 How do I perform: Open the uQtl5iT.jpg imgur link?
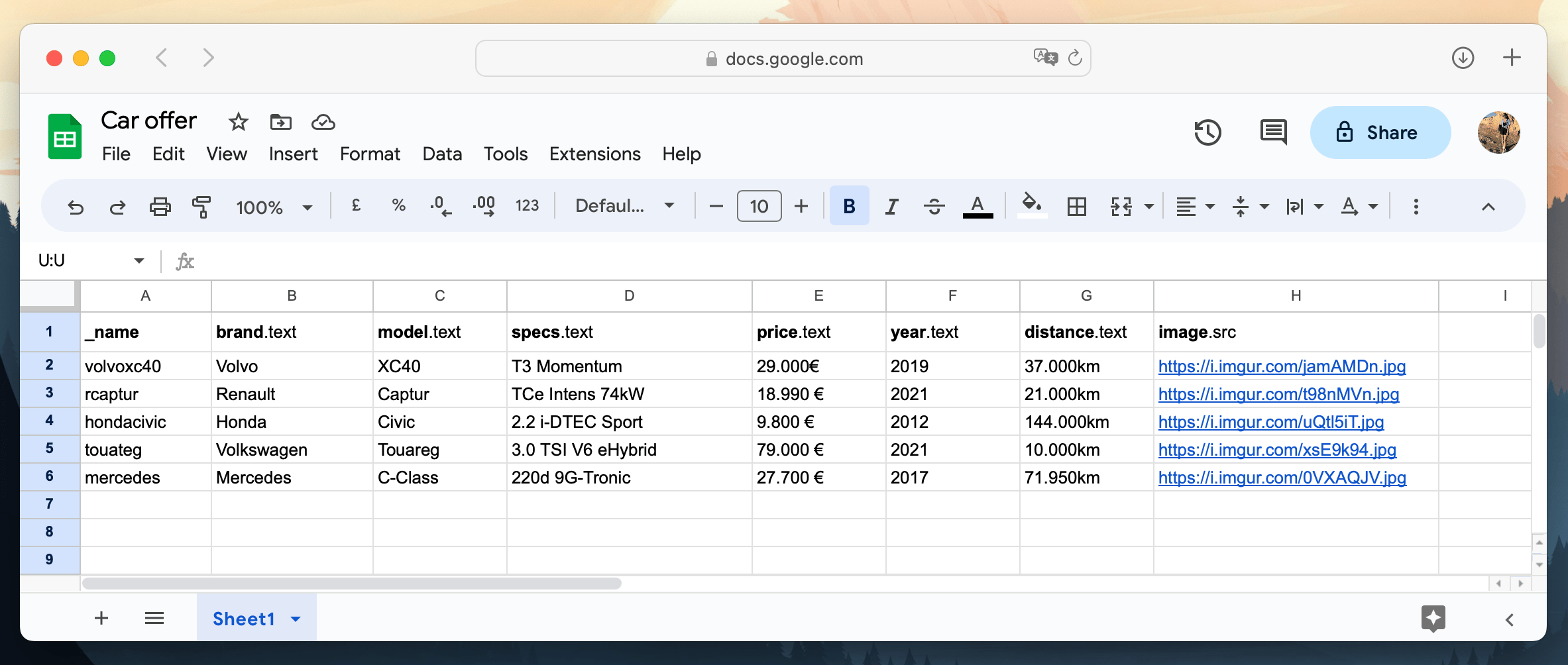click(x=1271, y=422)
